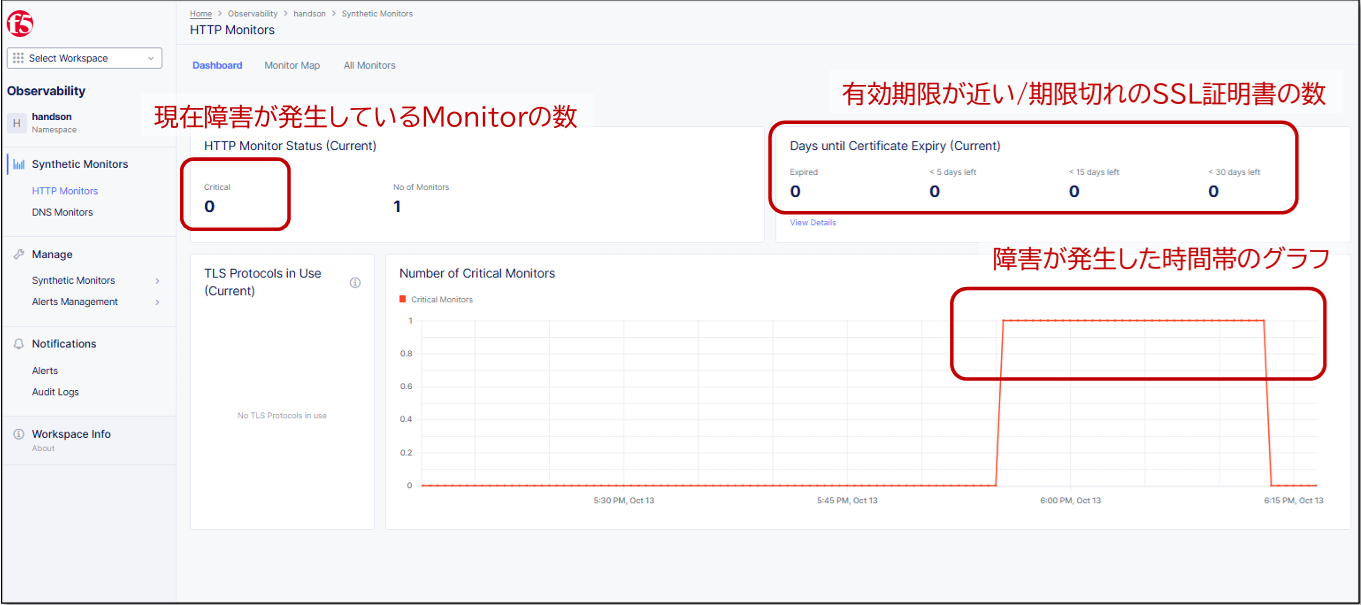Viewport: 1361px width, 605px height.
Task: Click No TLS Protocols in use text
Action: (282, 415)
